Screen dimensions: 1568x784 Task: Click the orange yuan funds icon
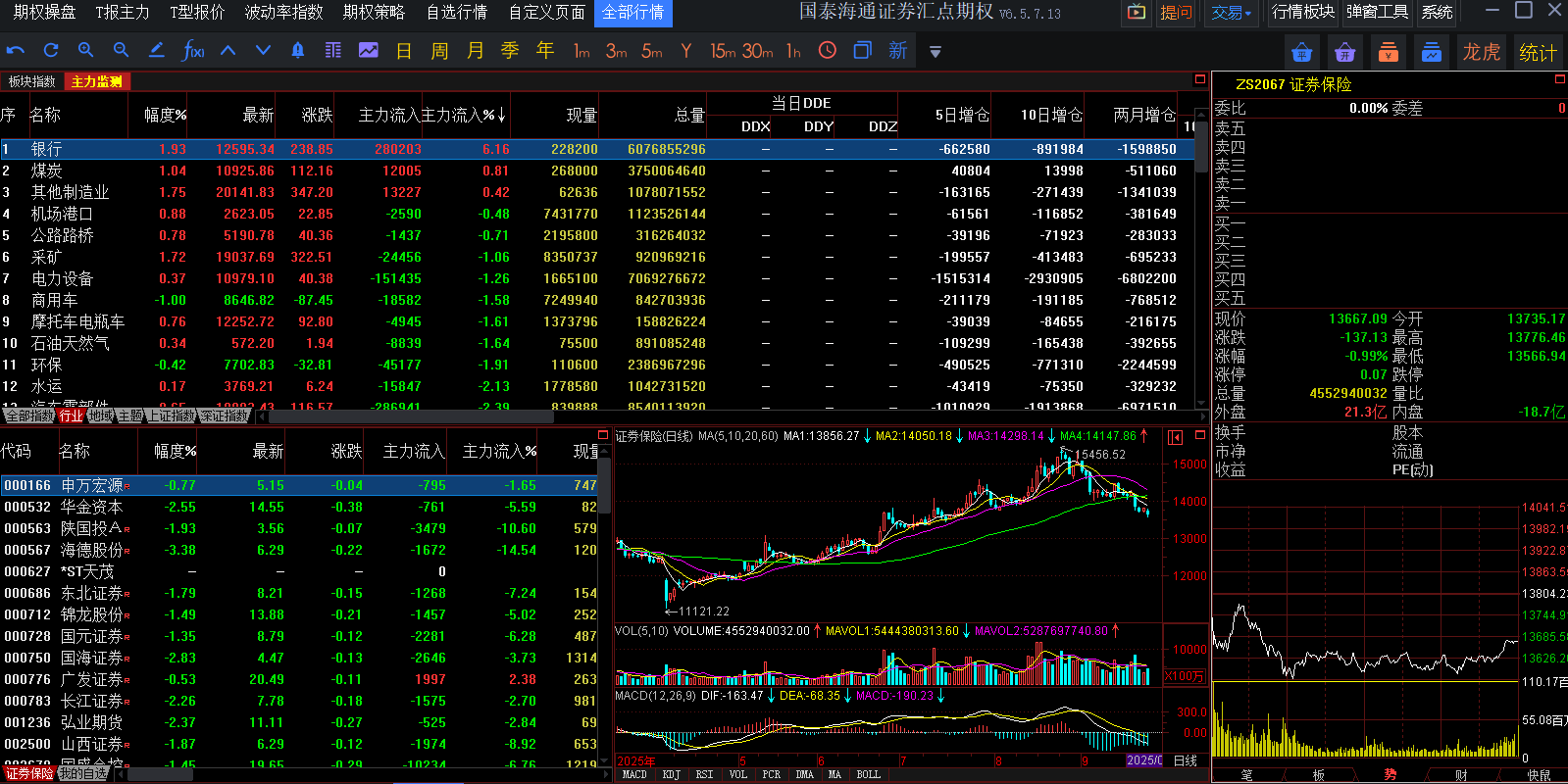[1388, 52]
